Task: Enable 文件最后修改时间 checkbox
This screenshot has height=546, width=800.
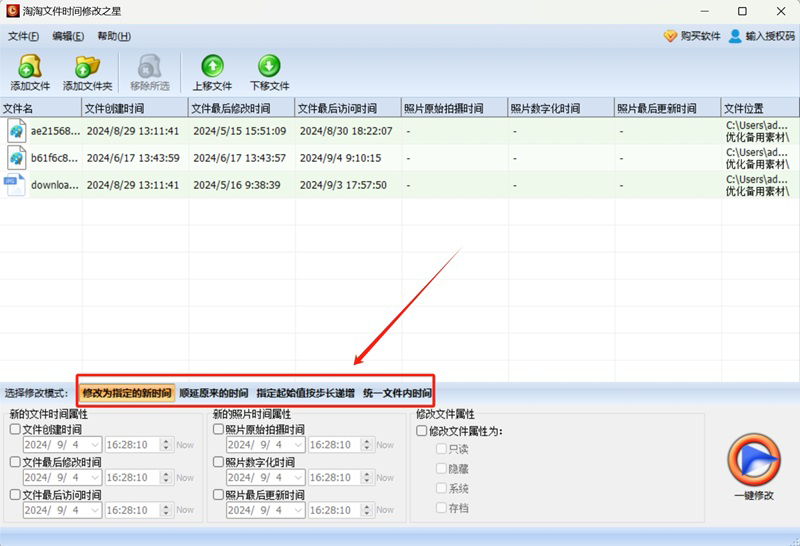Action: coord(15,462)
